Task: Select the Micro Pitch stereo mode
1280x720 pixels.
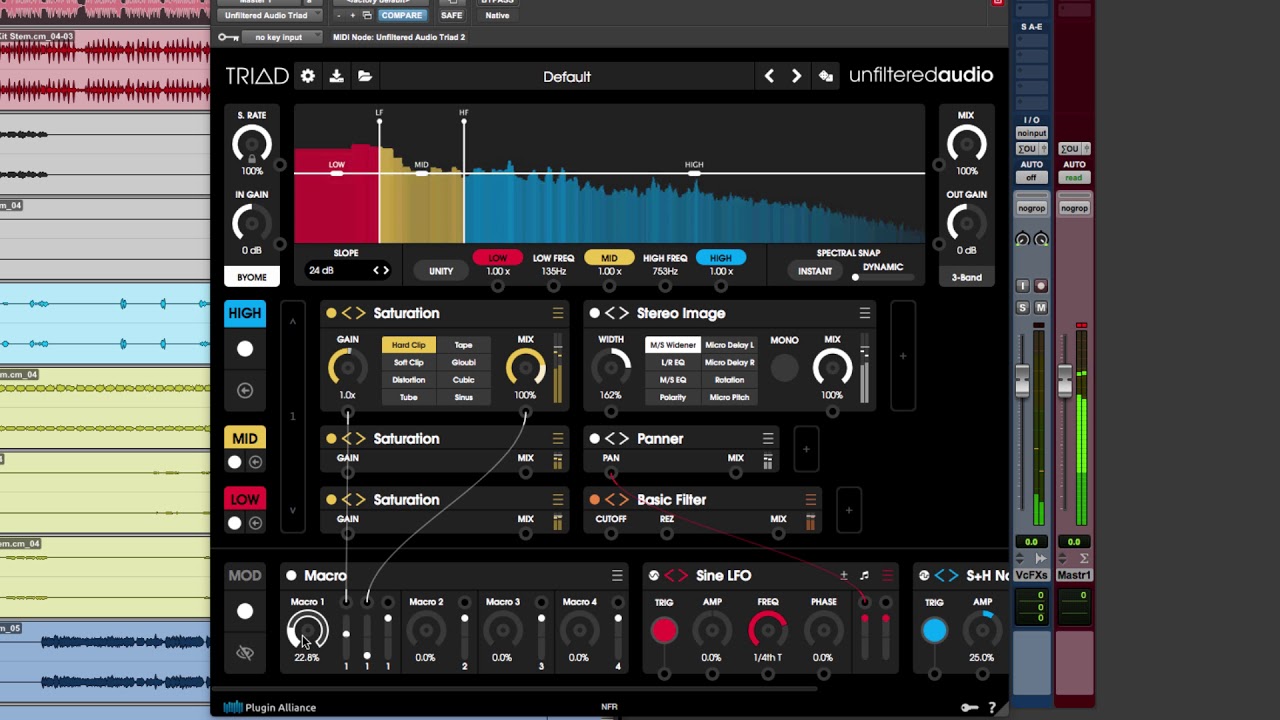Action: [x=729, y=397]
